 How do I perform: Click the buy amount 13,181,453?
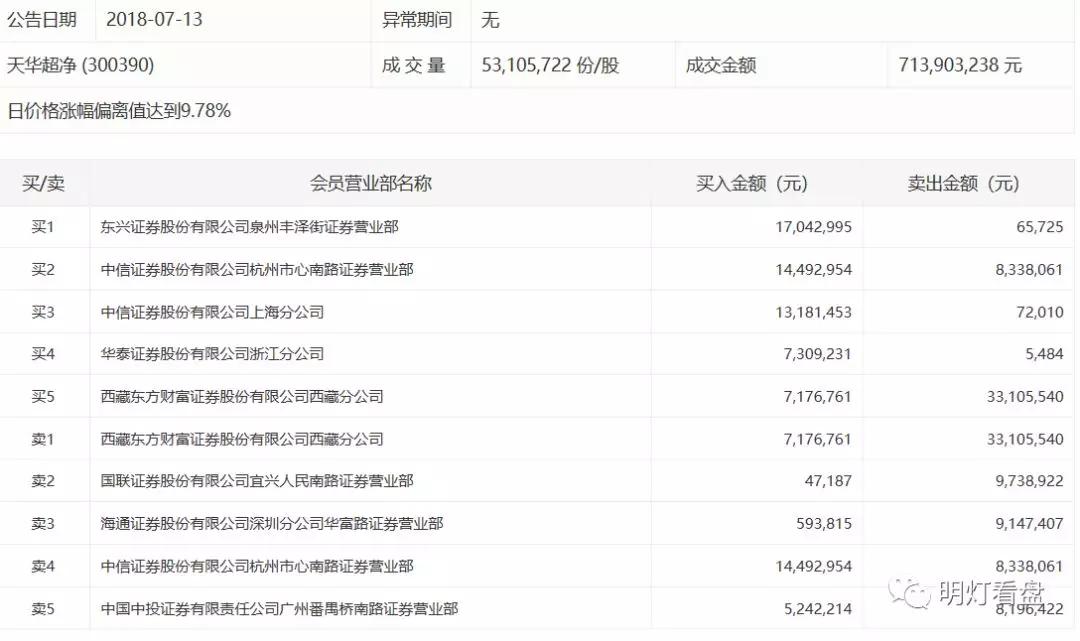pos(813,312)
